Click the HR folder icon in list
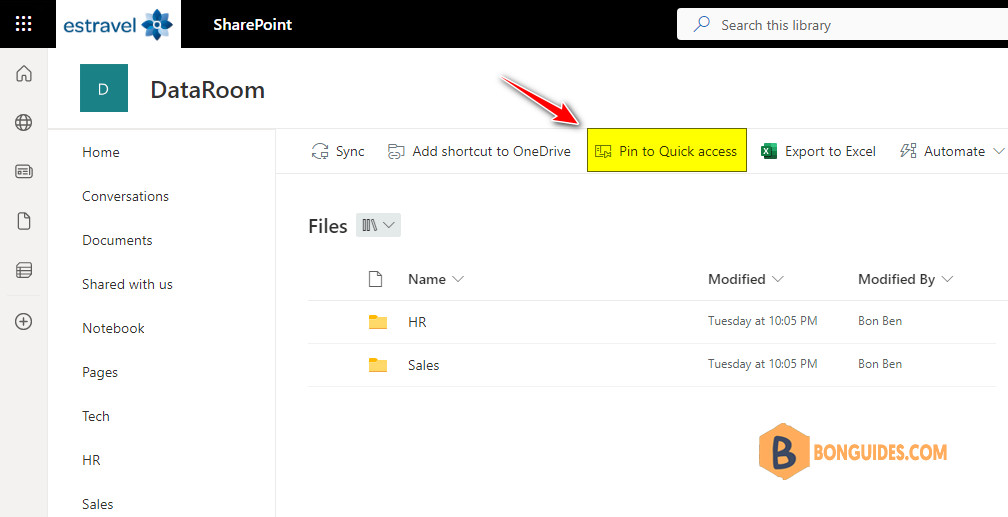The width and height of the screenshot is (1008, 517). 378,322
